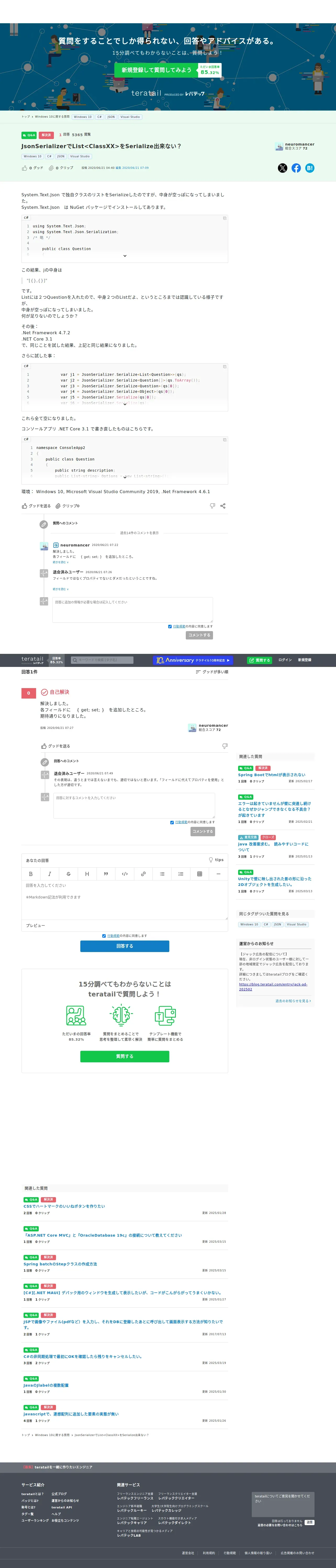Image resolution: width=336 pixels, height=1568 pixels.
Task: Submit the answer with the blue 回答する button
Action: click(125, 946)
